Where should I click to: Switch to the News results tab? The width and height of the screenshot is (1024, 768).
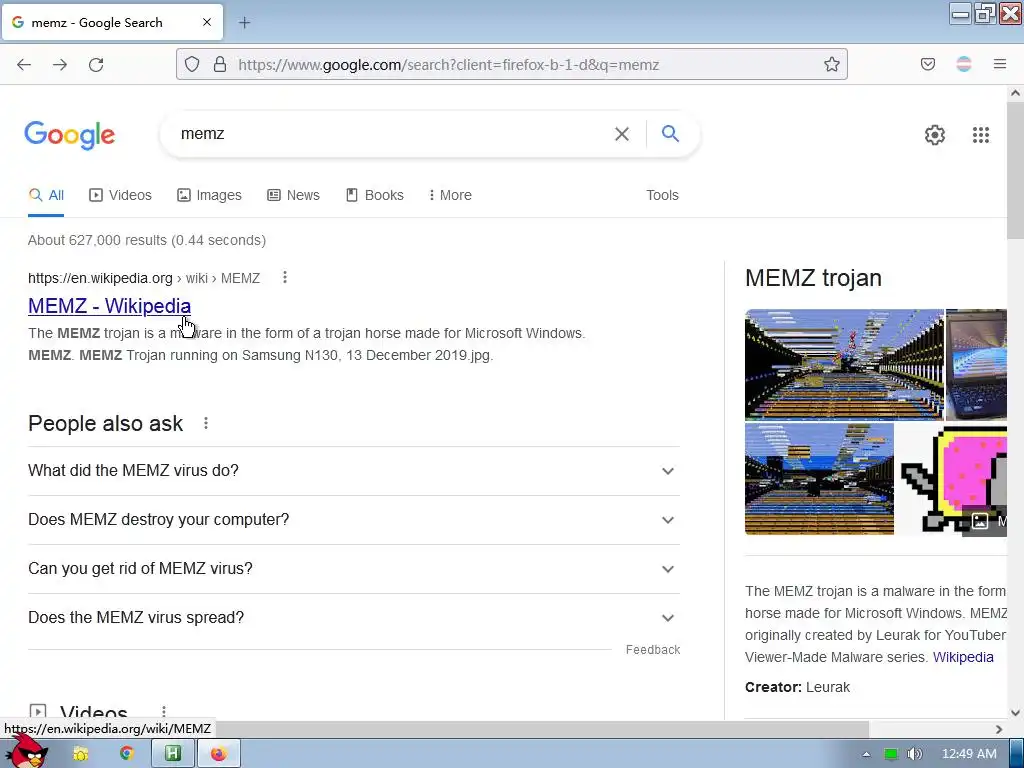click(x=293, y=195)
